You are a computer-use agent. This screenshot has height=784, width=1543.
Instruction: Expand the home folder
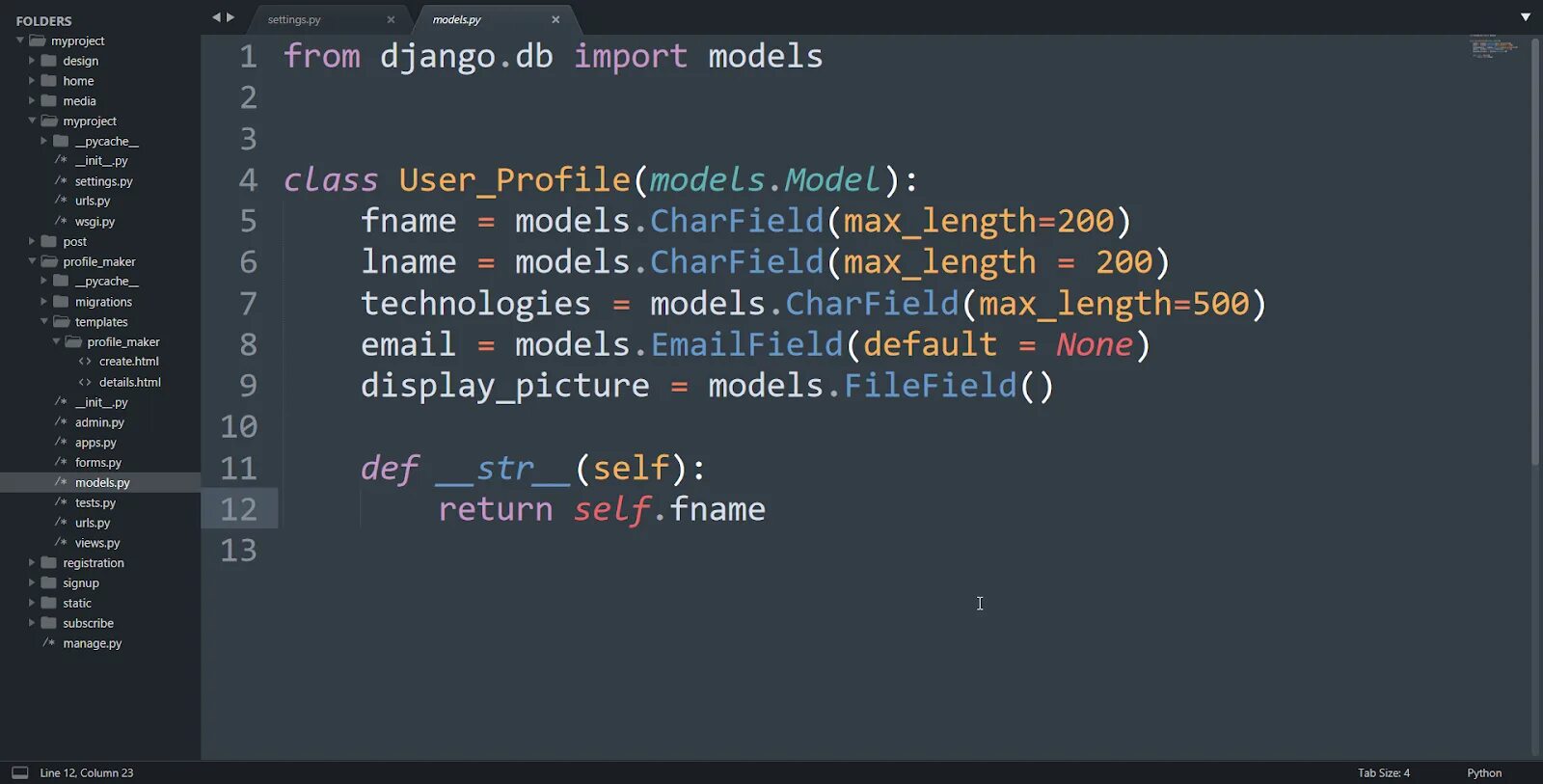(x=32, y=81)
